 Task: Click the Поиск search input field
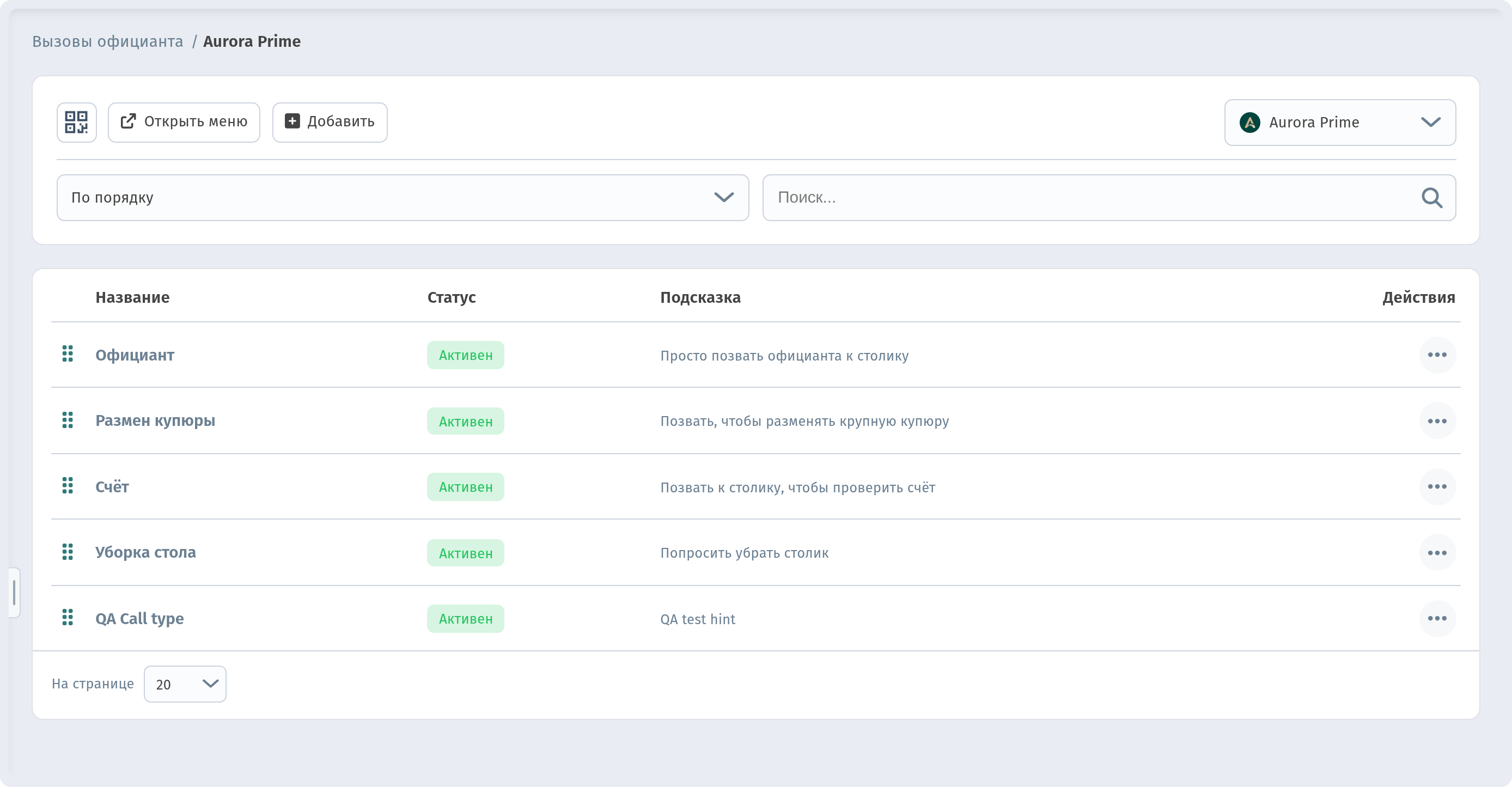[1109, 198]
